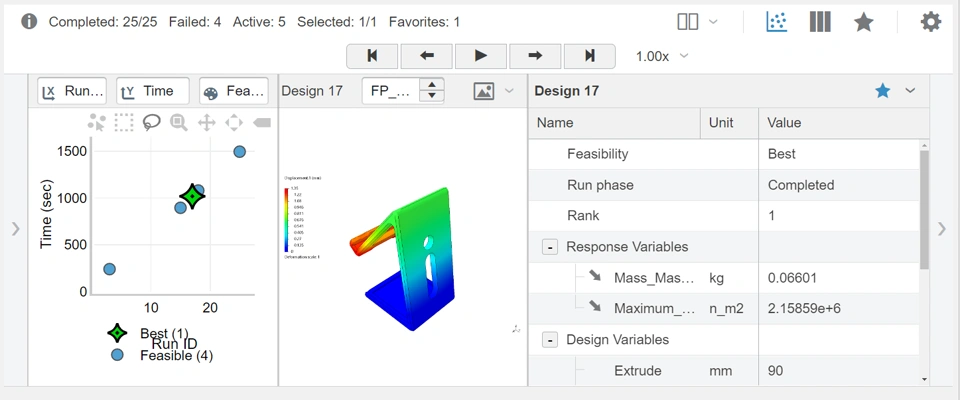Open settings via the gear icon
The height and width of the screenshot is (400, 960).
931,21
